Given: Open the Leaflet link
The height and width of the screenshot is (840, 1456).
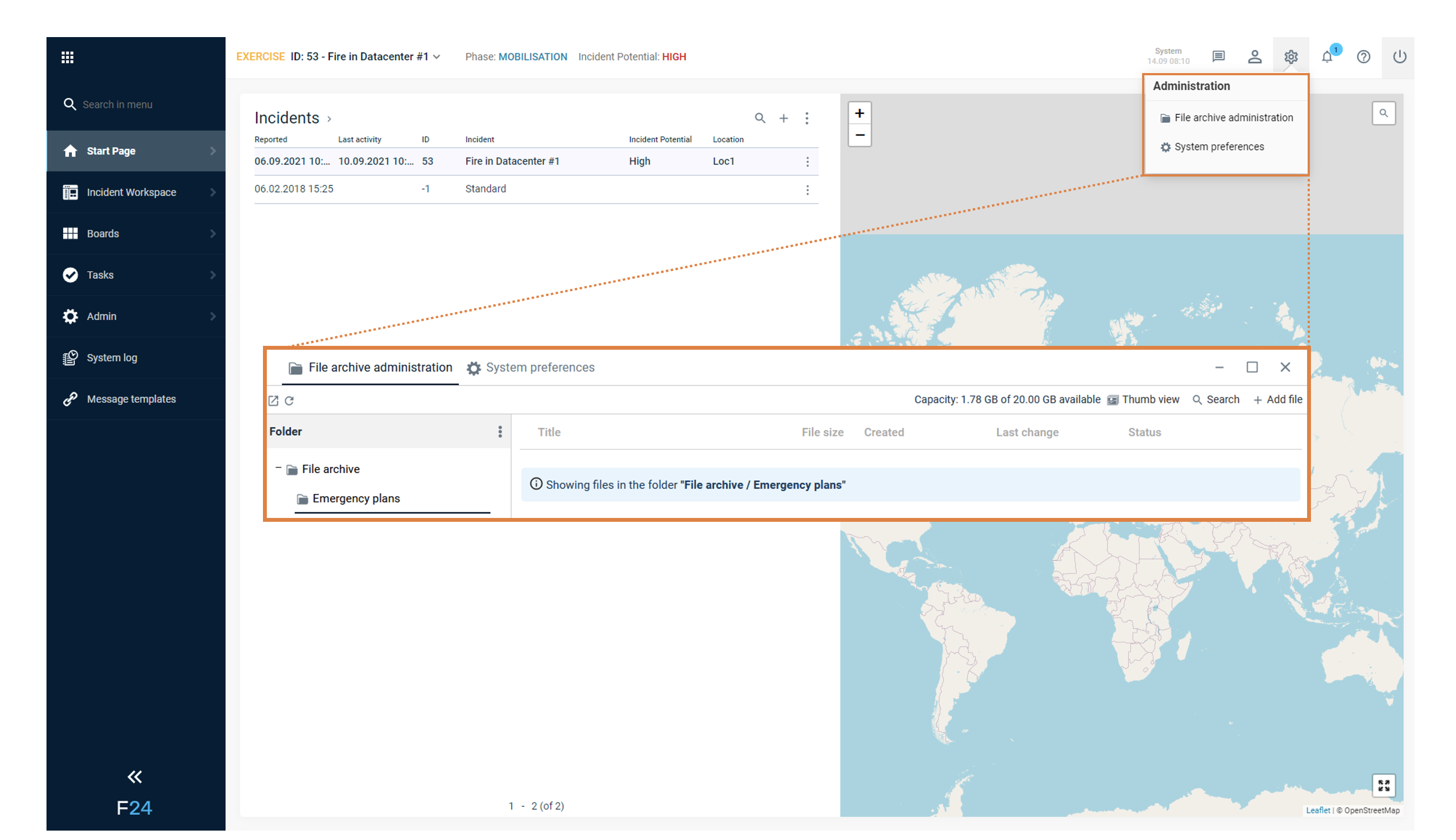Looking at the screenshot, I should pos(1318,810).
